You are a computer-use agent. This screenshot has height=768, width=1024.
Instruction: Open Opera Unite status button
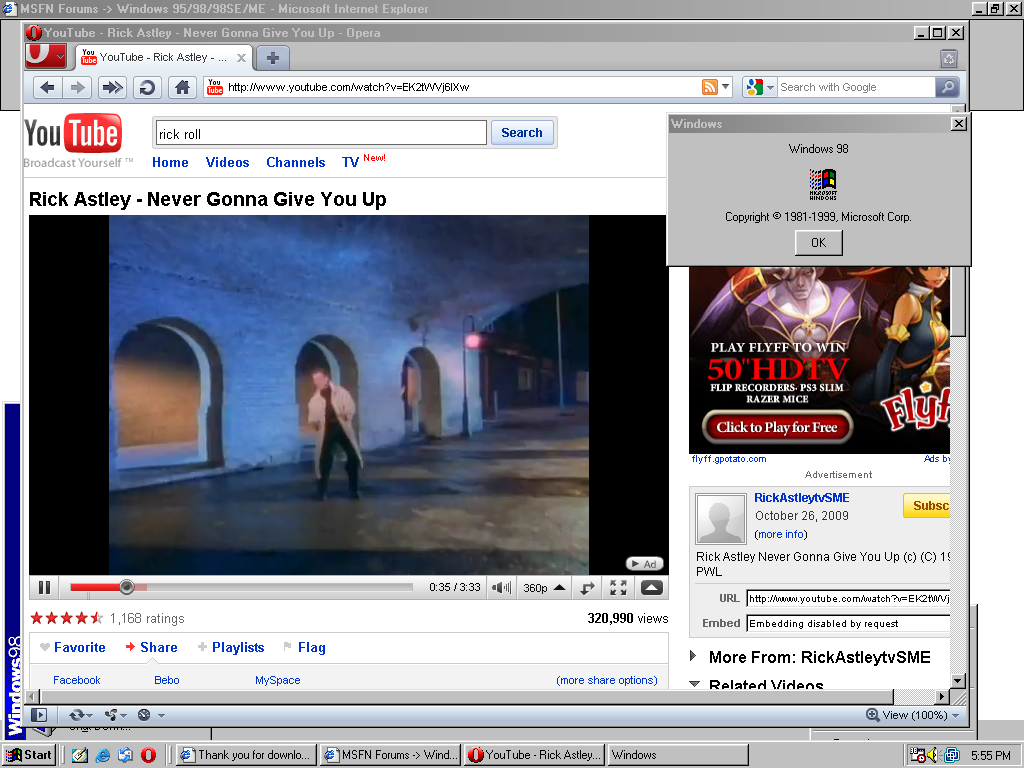[x=116, y=715]
